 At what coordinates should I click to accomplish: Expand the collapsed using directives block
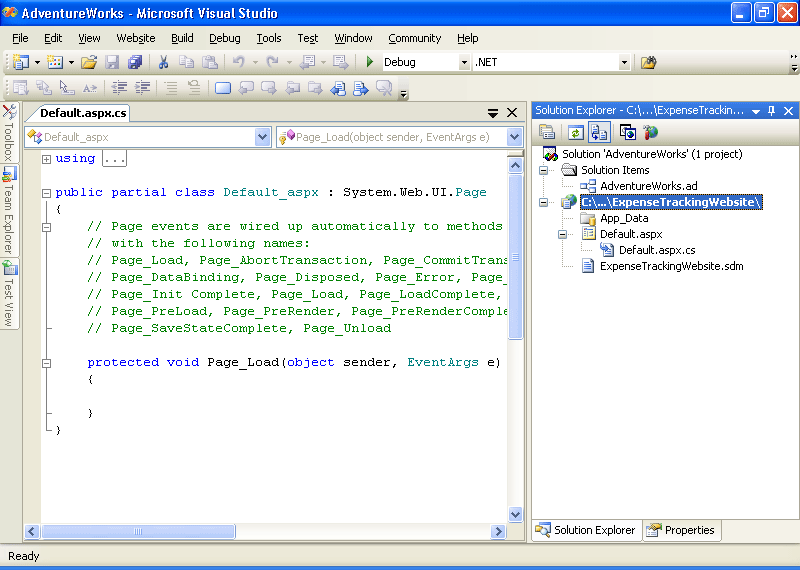(x=46, y=159)
